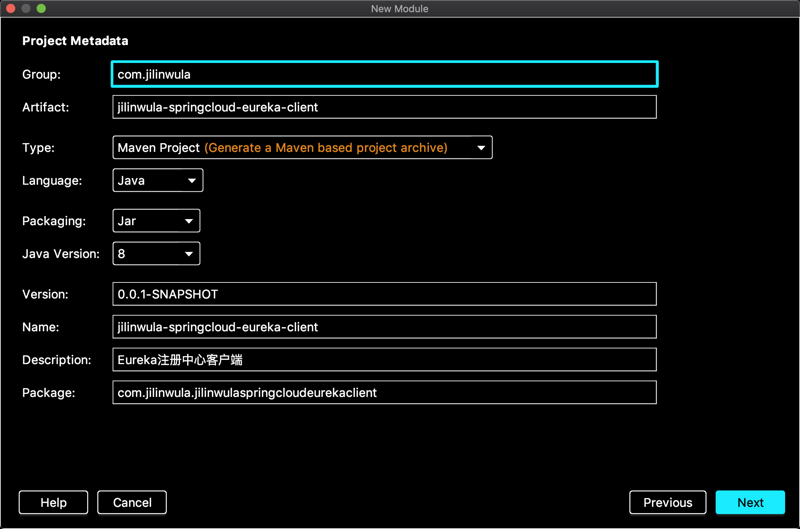Focus the Name input field

click(385, 327)
